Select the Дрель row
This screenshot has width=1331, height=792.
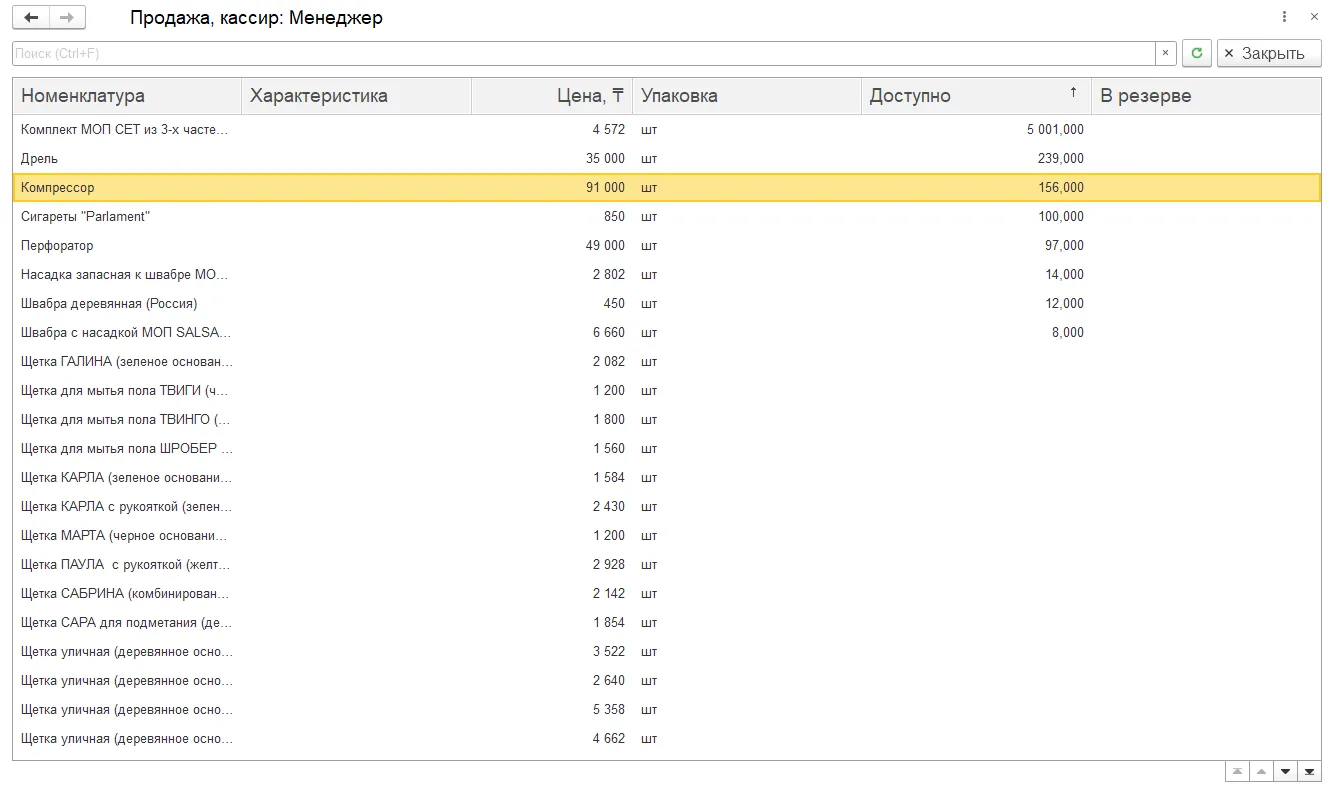[x=666, y=158]
